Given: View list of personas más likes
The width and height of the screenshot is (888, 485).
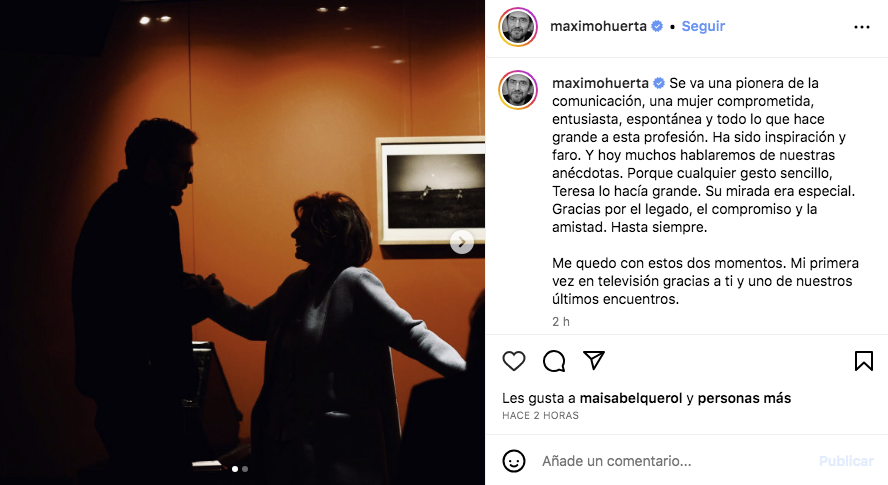Looking at the screenshot, I should coord(744,398).
